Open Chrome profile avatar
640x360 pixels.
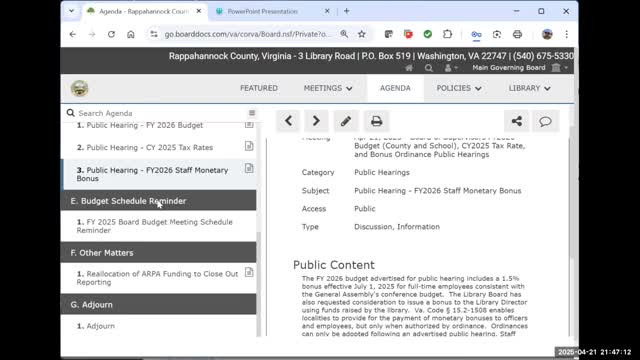coord(547,34)
